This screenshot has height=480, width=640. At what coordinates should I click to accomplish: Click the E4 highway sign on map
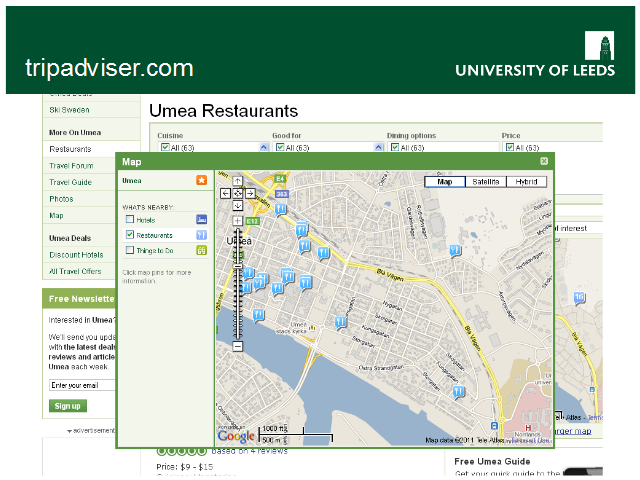tap(280, 179)
